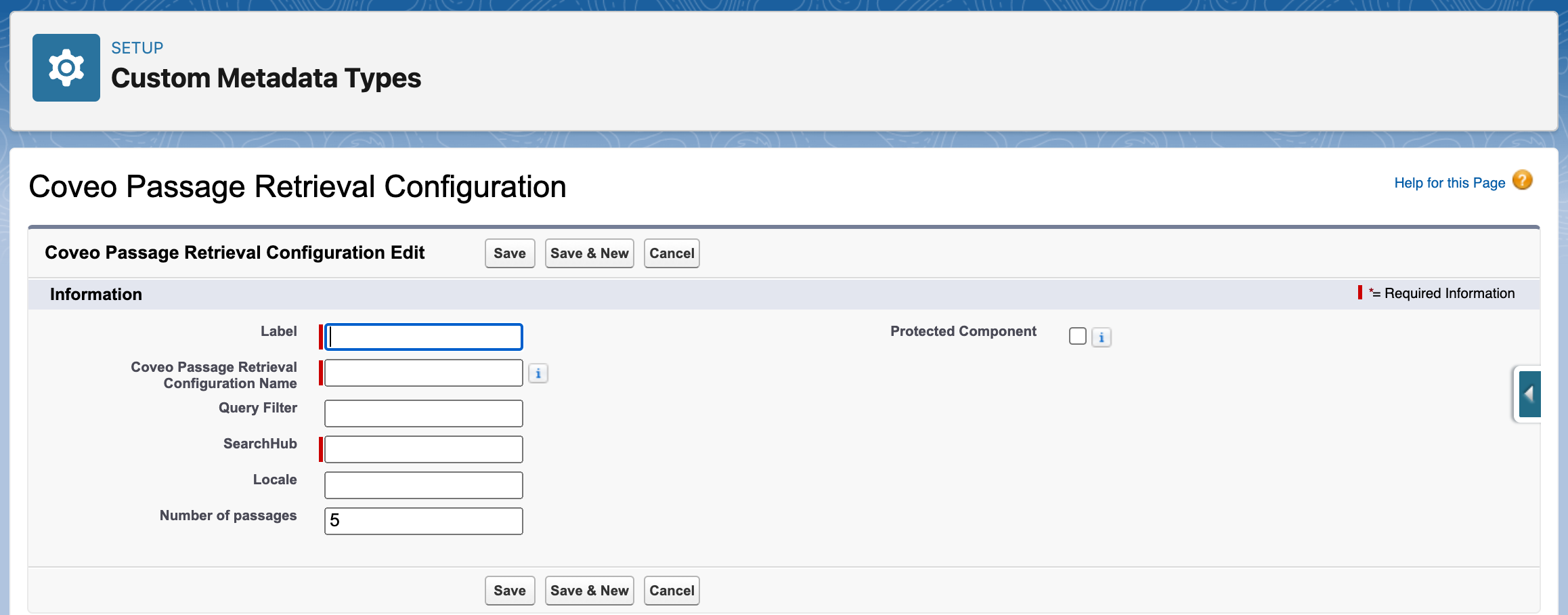Click the top Cancel button

click(672, 253)
